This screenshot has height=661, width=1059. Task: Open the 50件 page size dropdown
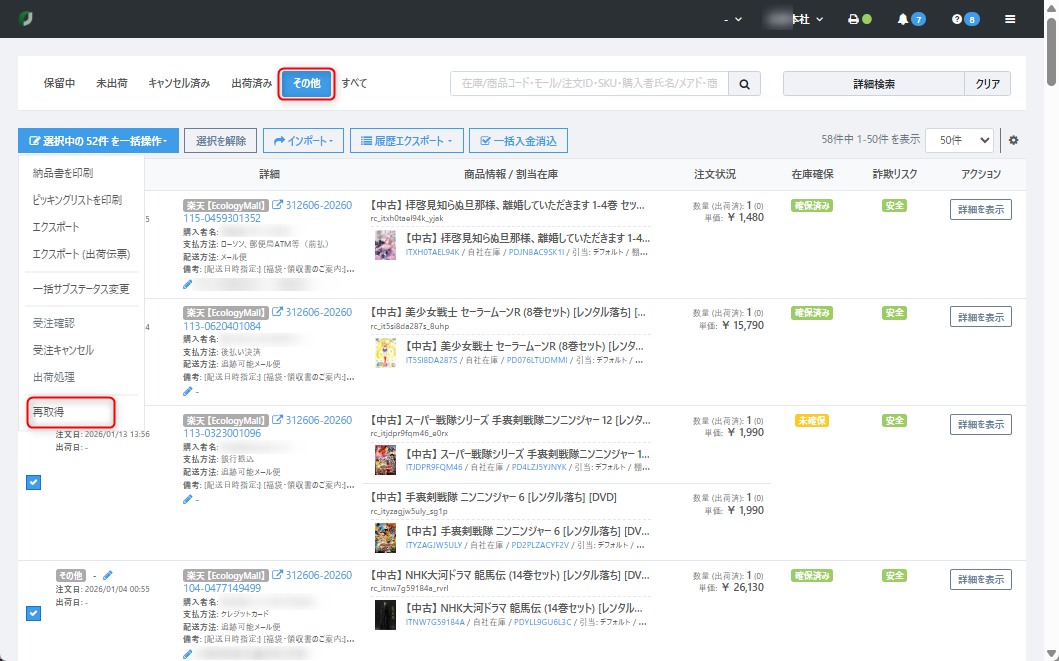click(x=958, y=140)
